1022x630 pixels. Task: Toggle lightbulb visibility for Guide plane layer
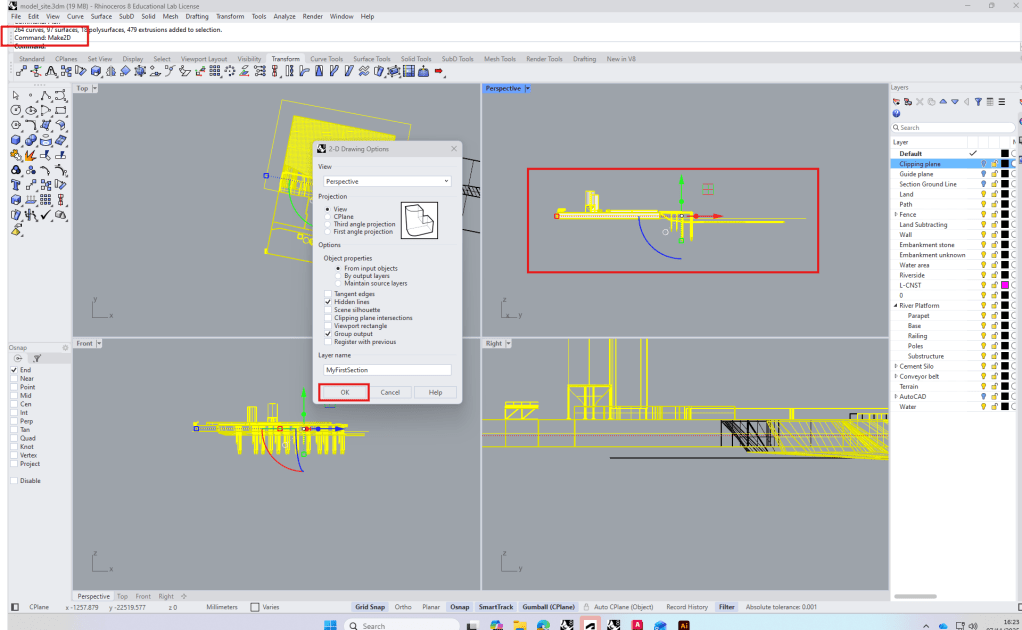(983, 174)
